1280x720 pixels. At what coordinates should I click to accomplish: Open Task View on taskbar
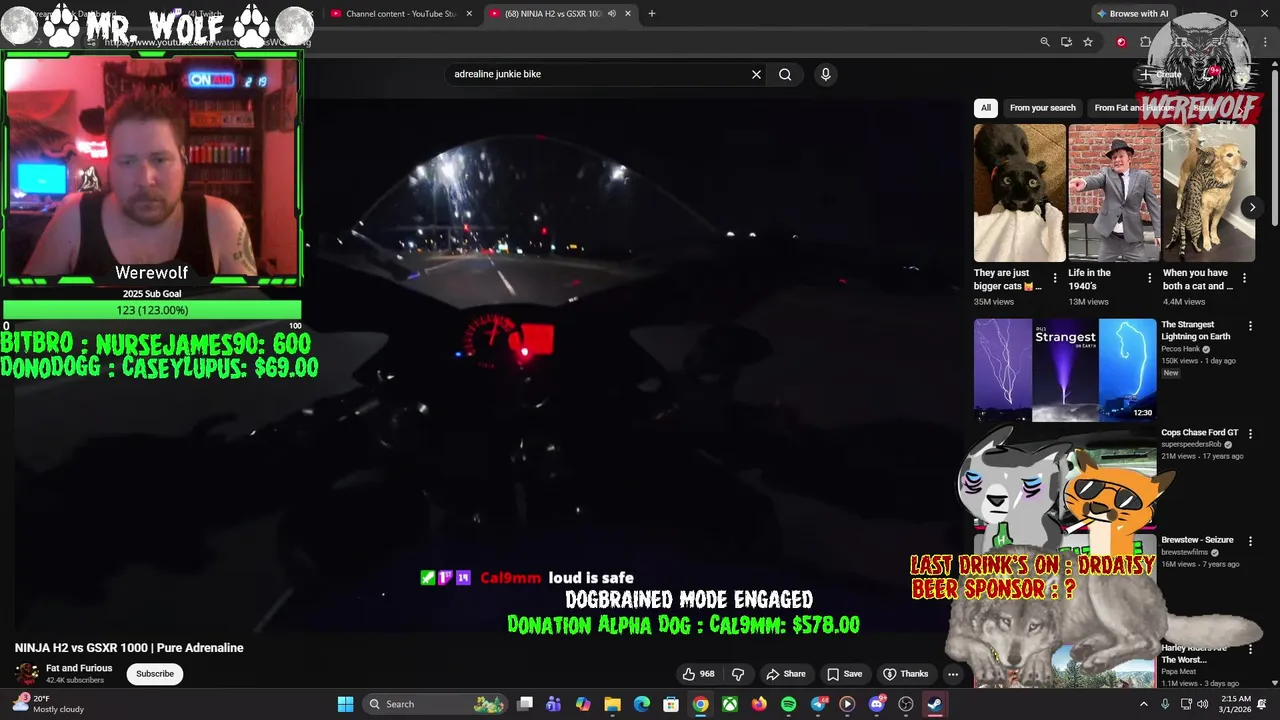point(525,704)
